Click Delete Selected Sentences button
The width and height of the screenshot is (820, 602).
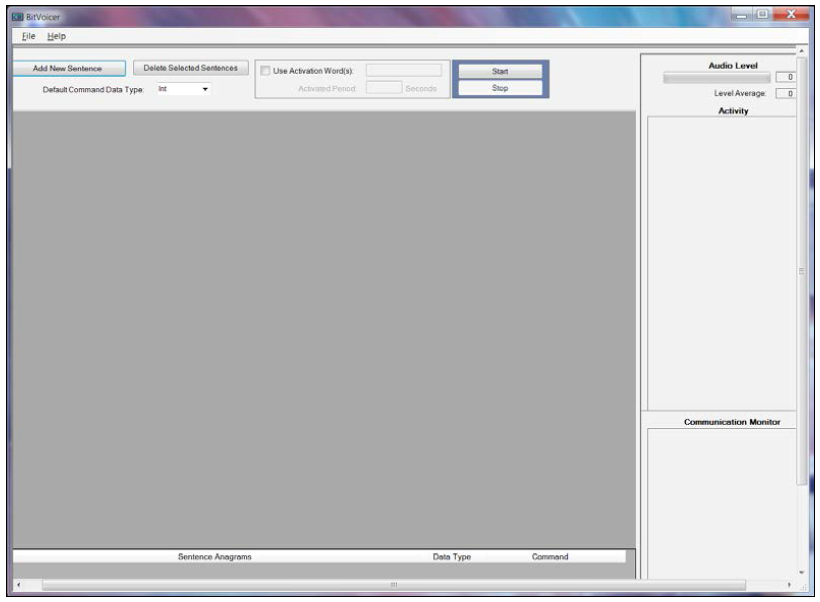pos(190,68)
